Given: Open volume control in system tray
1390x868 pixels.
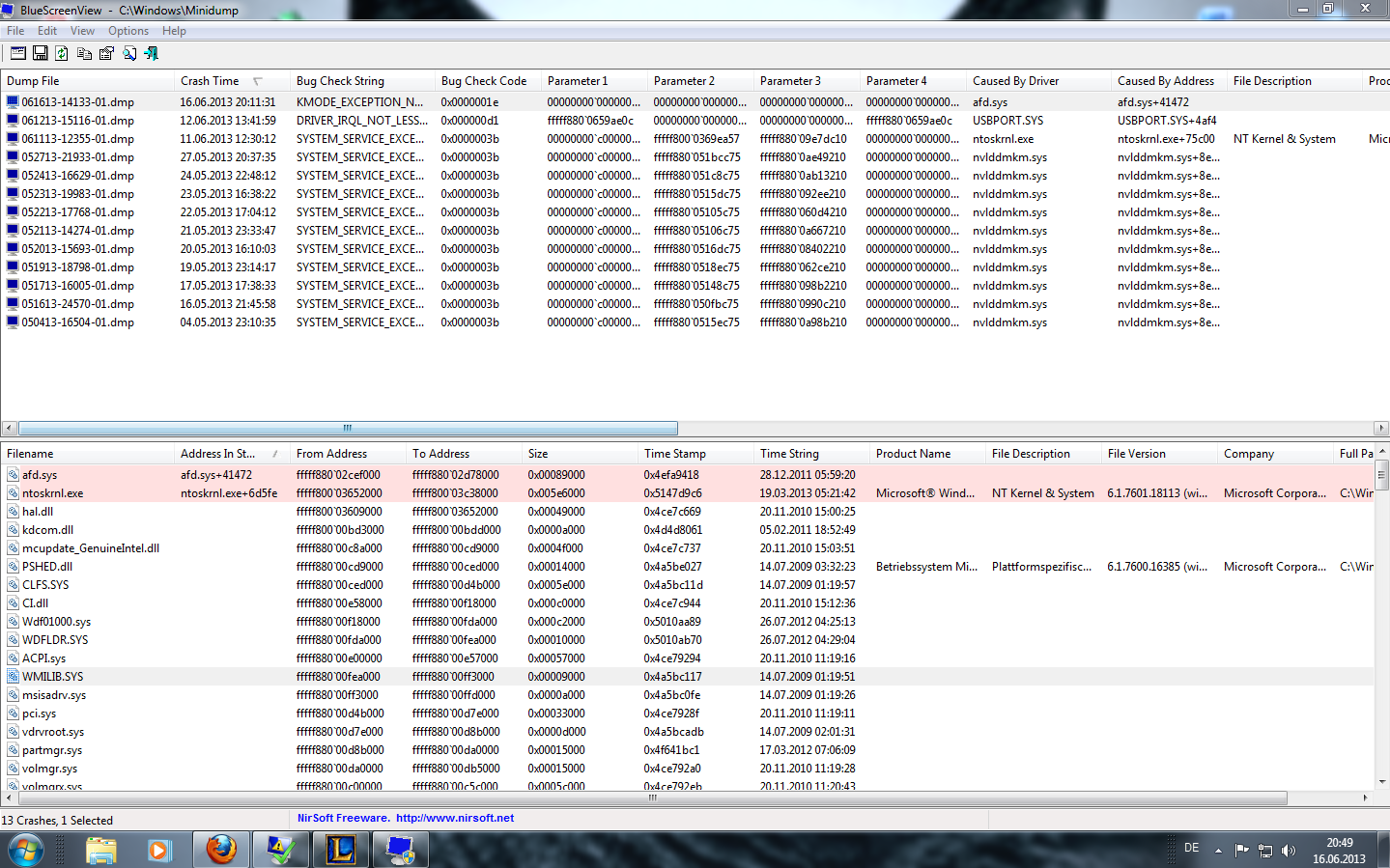Looking at the screenshot, I should click(x=1289, y=851).
